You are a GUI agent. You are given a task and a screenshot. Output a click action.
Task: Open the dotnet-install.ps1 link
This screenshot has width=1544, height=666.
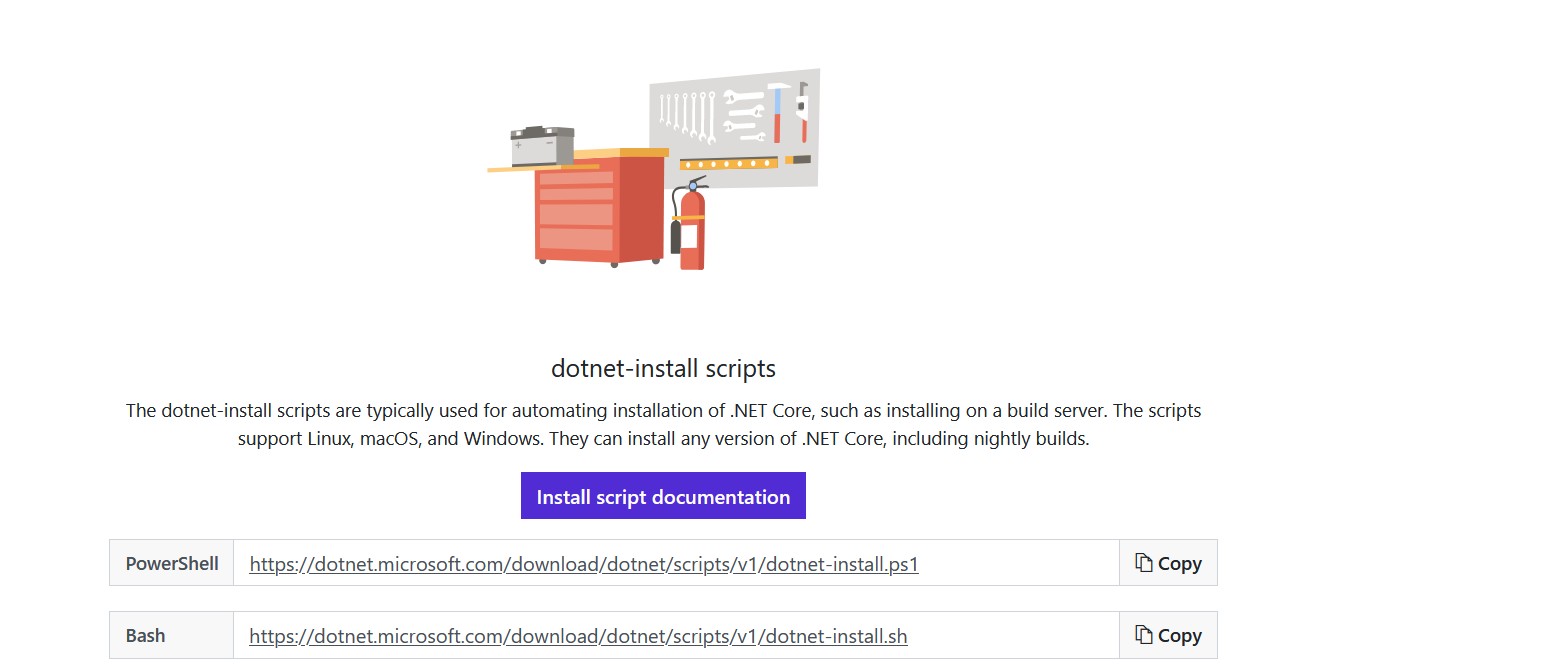click(x=583, y=563)
